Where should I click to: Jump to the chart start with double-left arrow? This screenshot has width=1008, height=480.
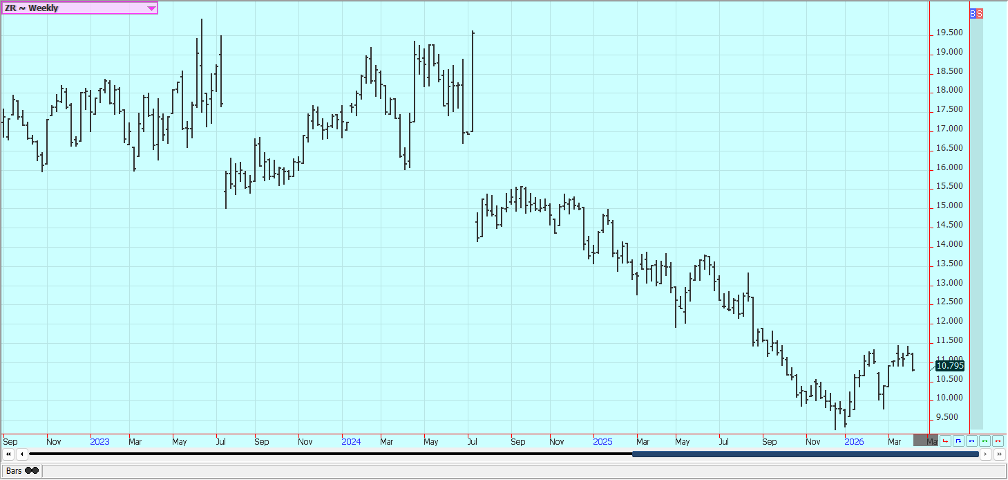(9, 454)
